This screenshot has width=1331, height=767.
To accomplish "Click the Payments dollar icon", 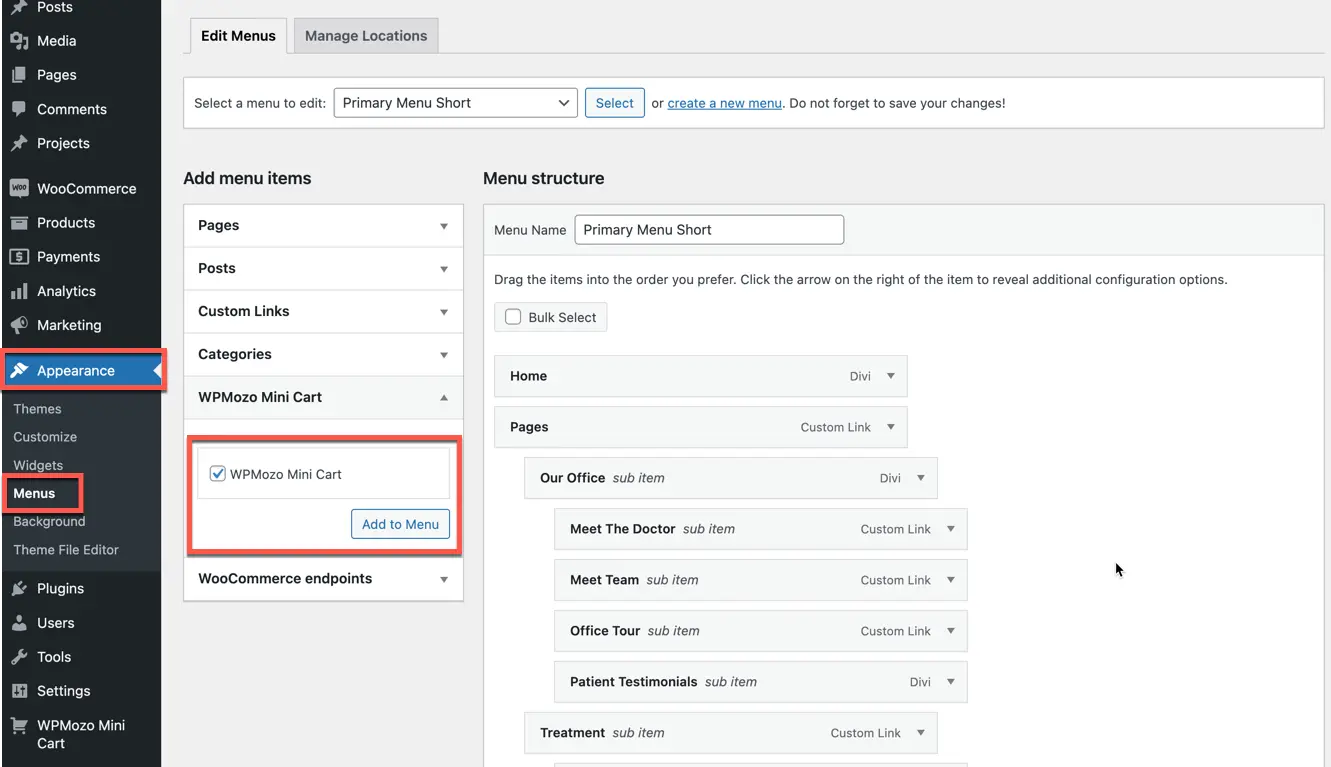I will pos(19,257).
